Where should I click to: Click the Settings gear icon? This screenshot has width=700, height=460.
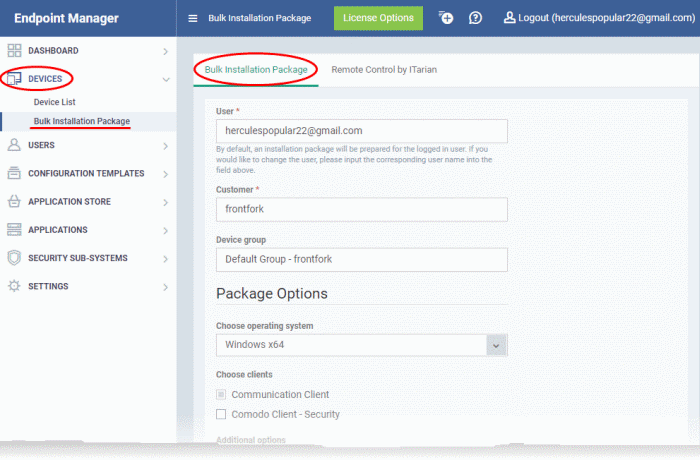coord(14,286)
